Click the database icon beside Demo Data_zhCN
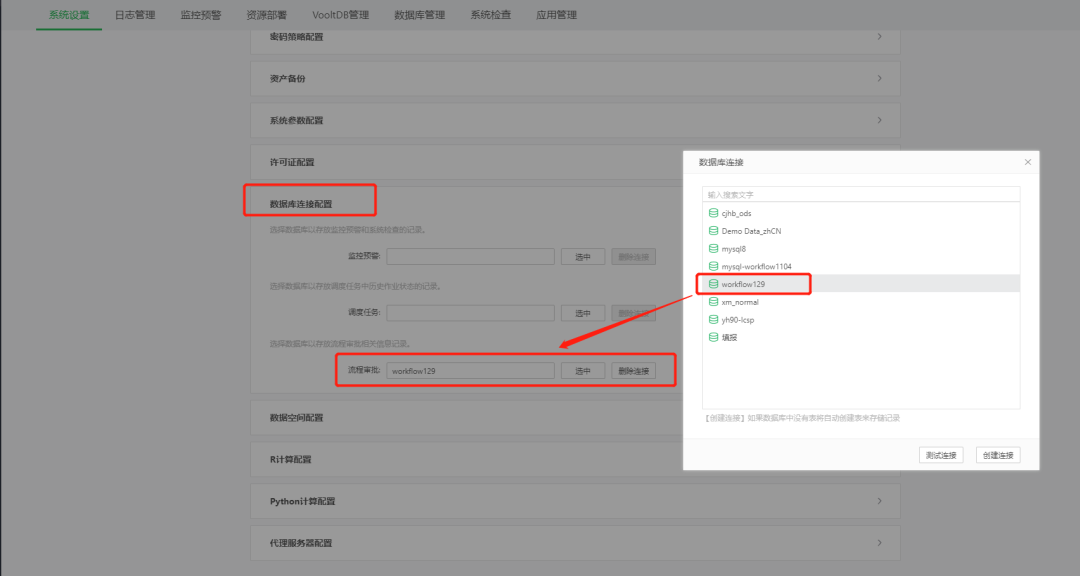This screenshot has width=1080, height=576. (x=714, y=231)
